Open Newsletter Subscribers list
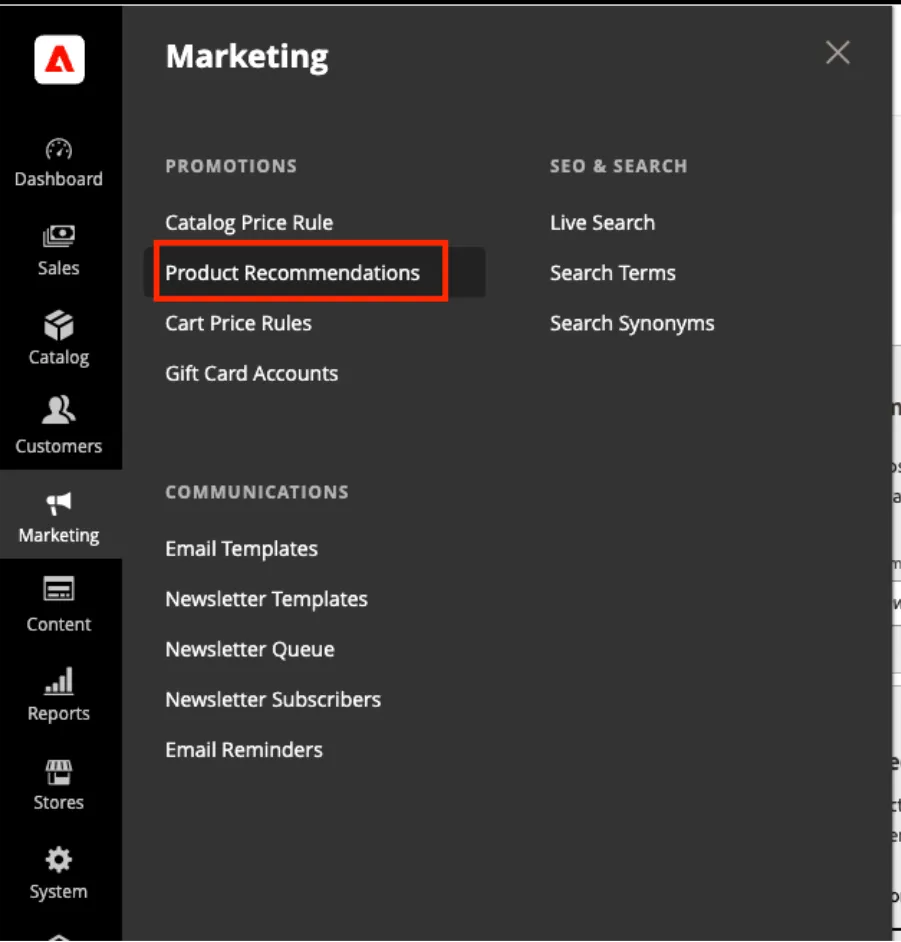Screen dimensions: 901x942 point(273,700)
